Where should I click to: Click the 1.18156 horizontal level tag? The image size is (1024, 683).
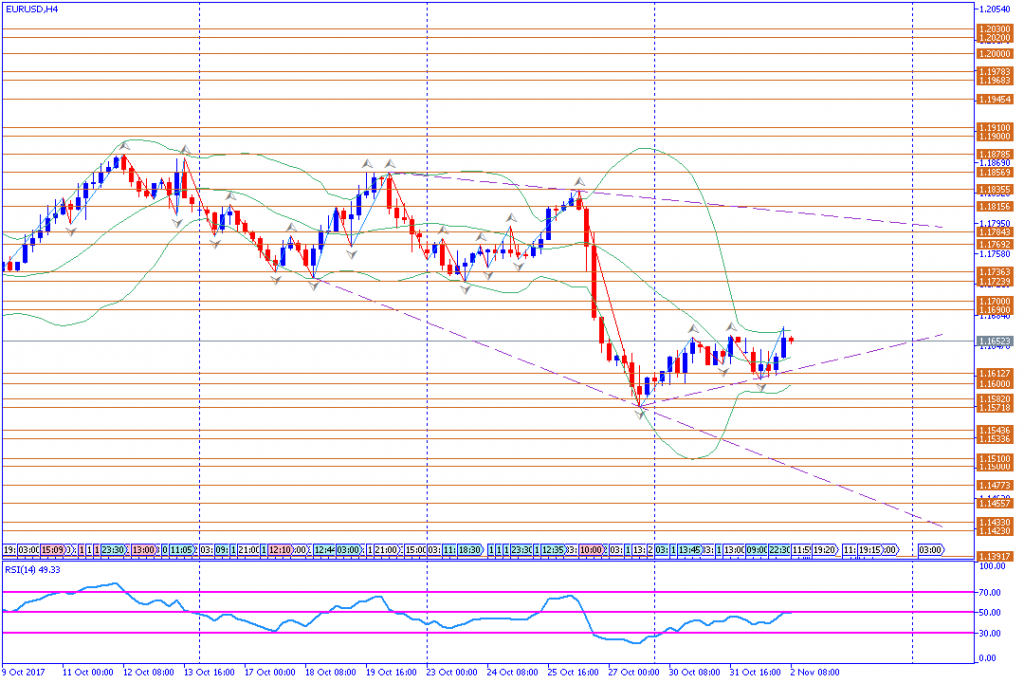994,206
